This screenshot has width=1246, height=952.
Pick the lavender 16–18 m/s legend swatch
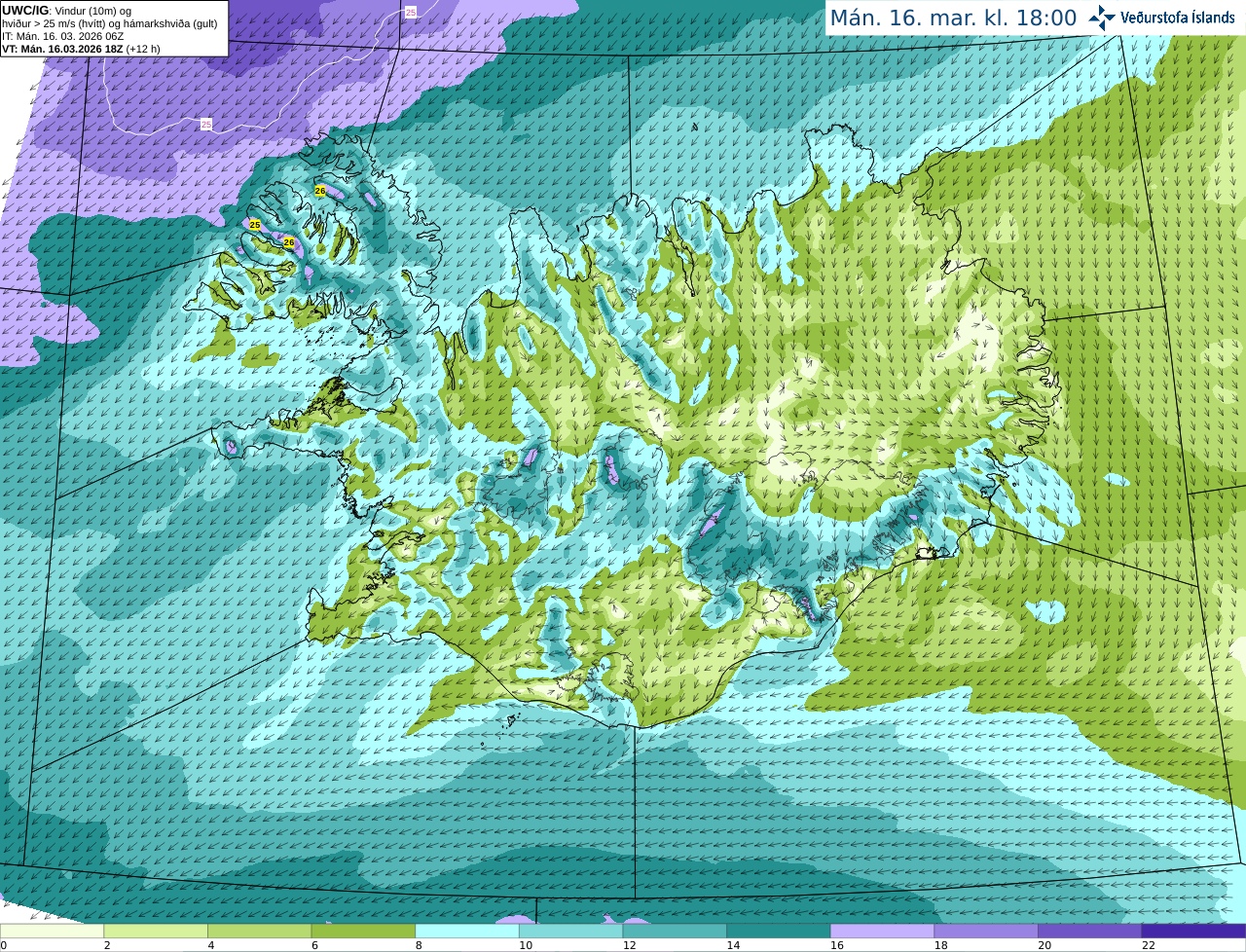coord(882,931)
